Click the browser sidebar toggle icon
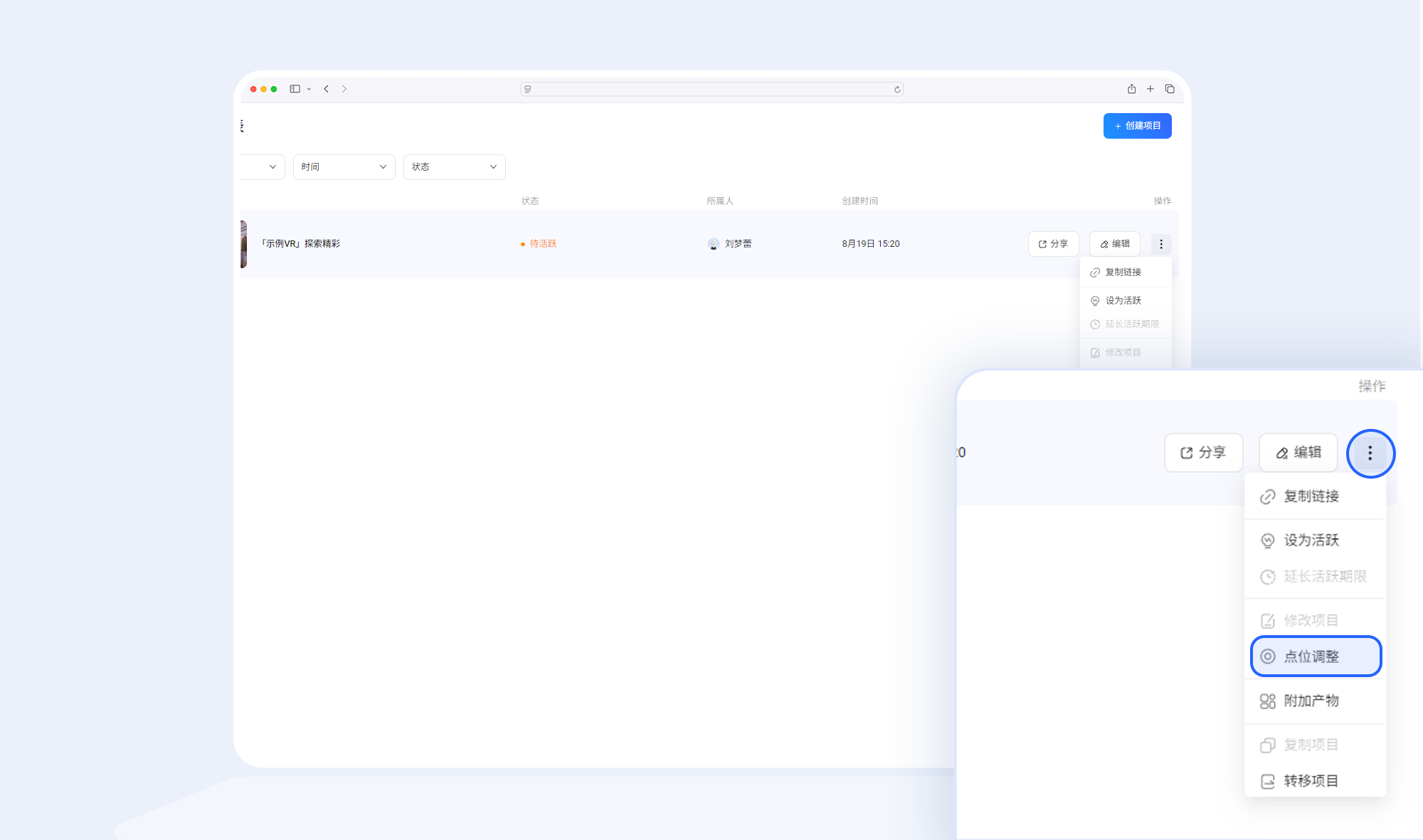 pyautogui.click(x=295, y=89)
